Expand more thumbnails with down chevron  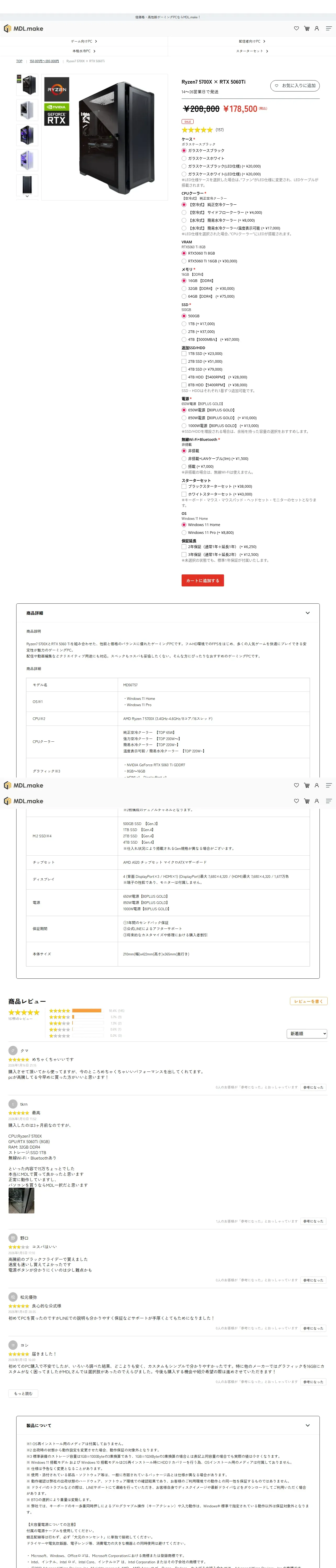[x=27, y=196]
